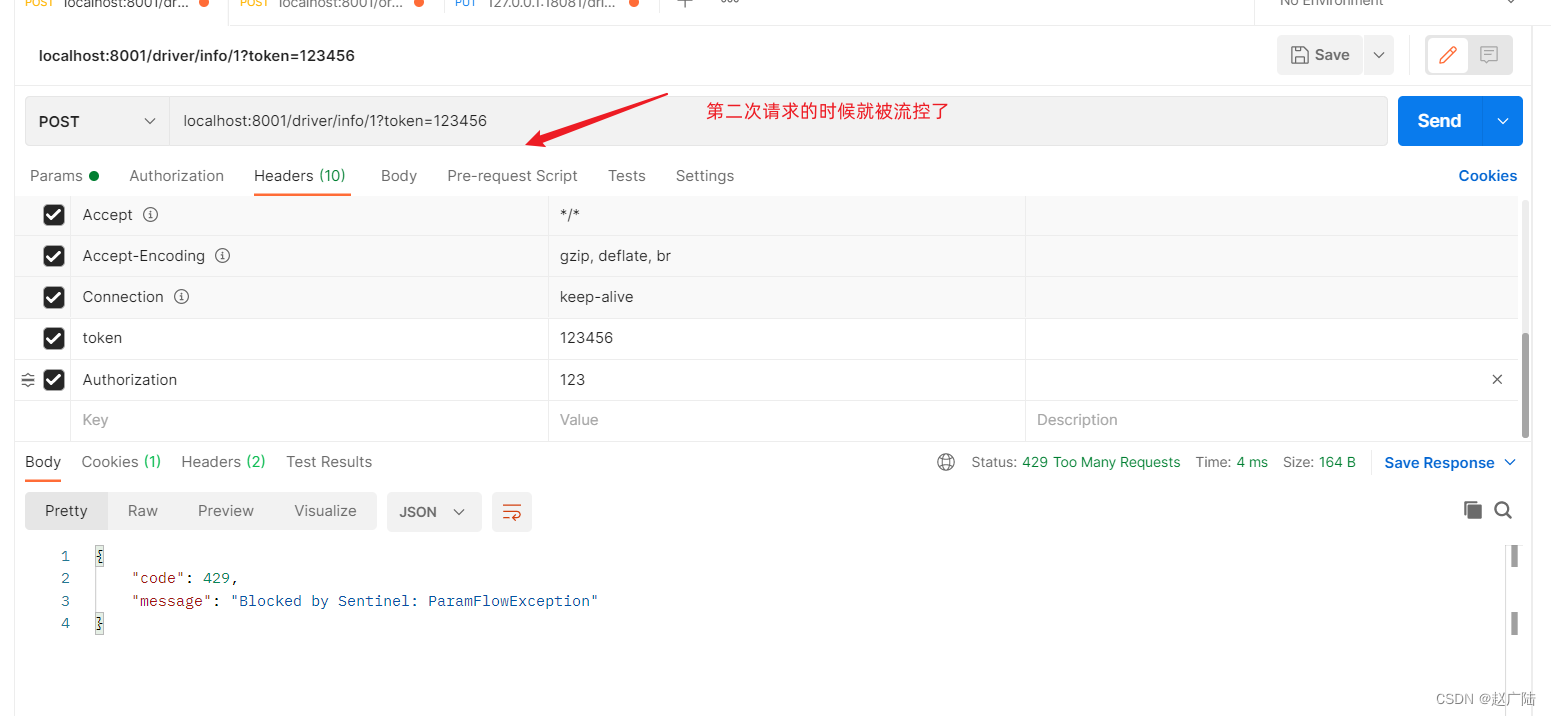This screenshot has width=1551, height=716.
Task: Click the headers table vertical scrollbar
Action: click(x=1525, y=385)
